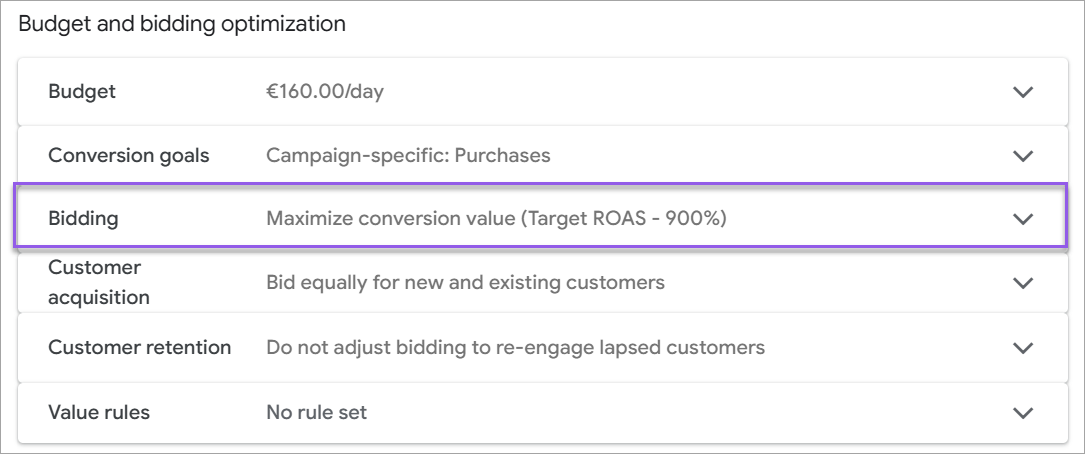Click the Customer retention label
This screenshot has height=454, width=1085.
(140, 348)
